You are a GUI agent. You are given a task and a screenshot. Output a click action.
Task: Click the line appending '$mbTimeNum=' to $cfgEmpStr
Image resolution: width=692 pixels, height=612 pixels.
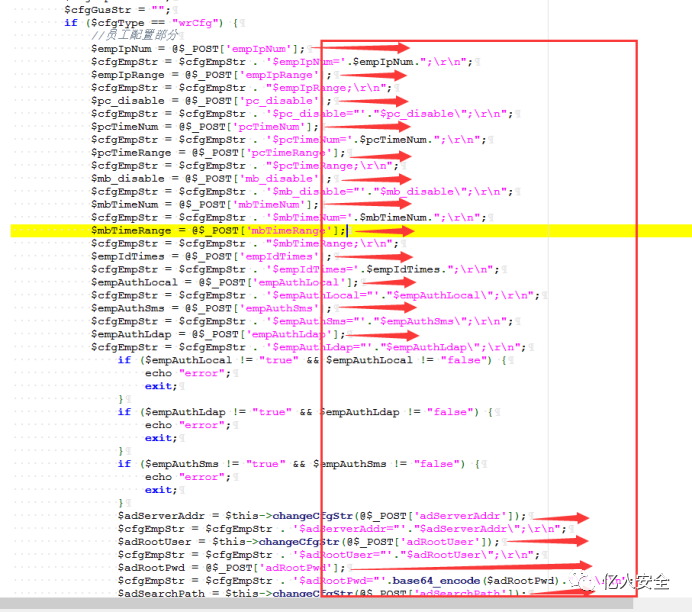tap(288, 218)
